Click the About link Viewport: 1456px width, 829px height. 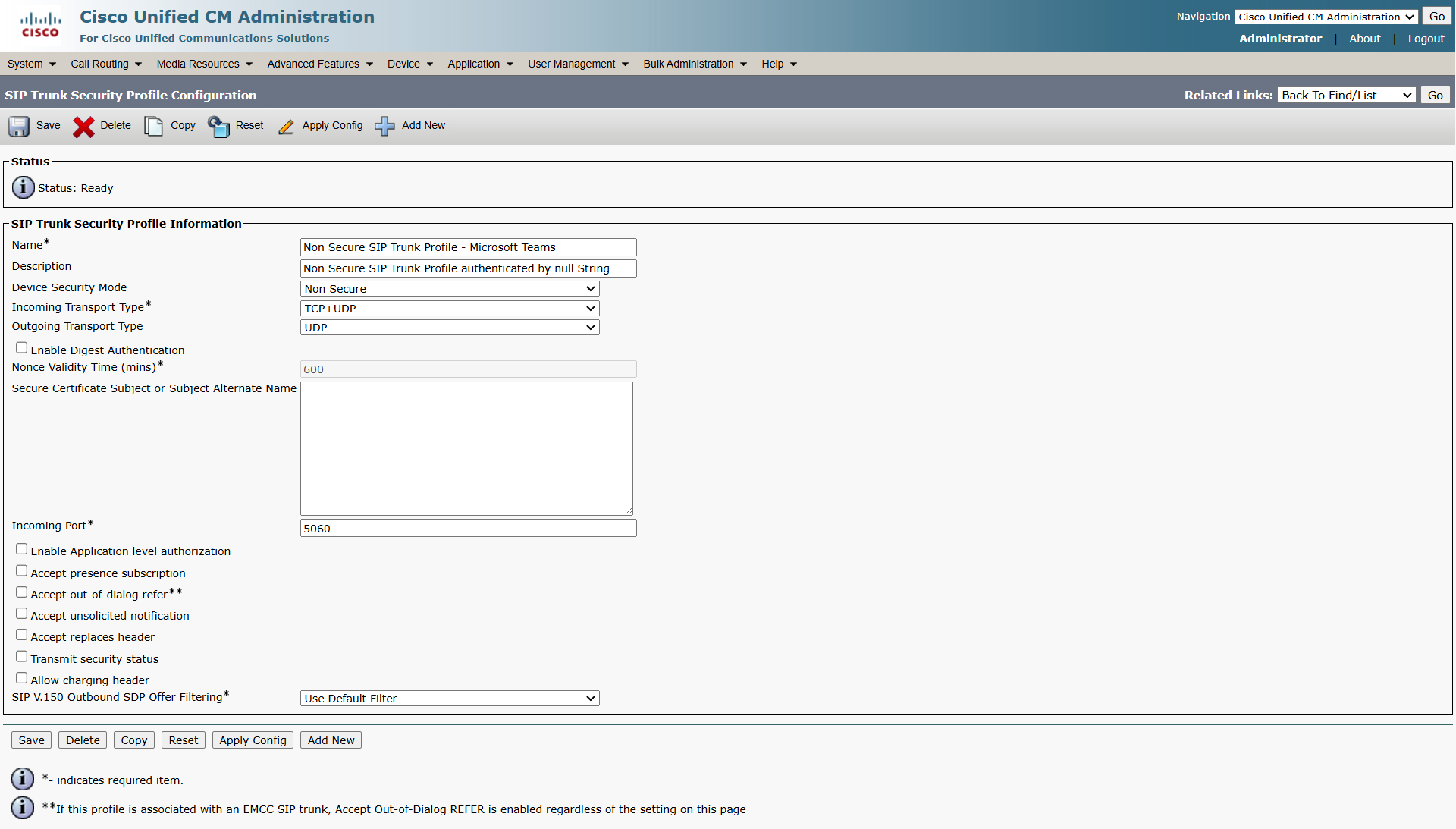pyautogui.click(x=1365, y=39)
